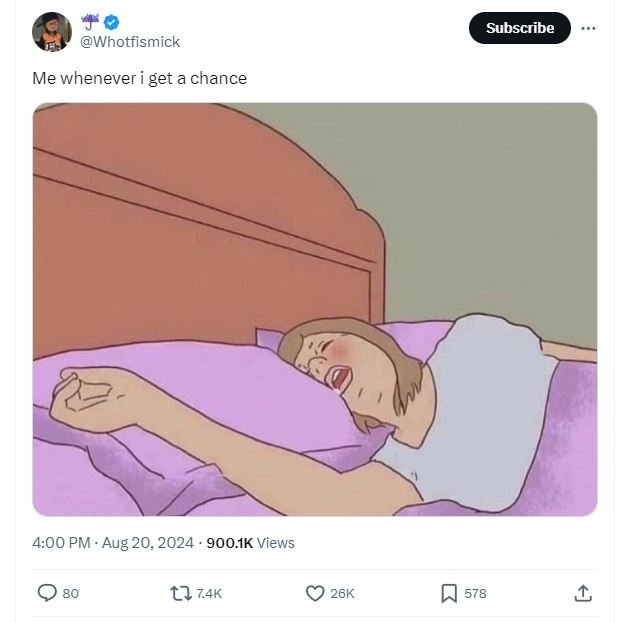Open the three-dot more options menu
The height and width of the screenshot is (623, 619).
pos(588,27)
